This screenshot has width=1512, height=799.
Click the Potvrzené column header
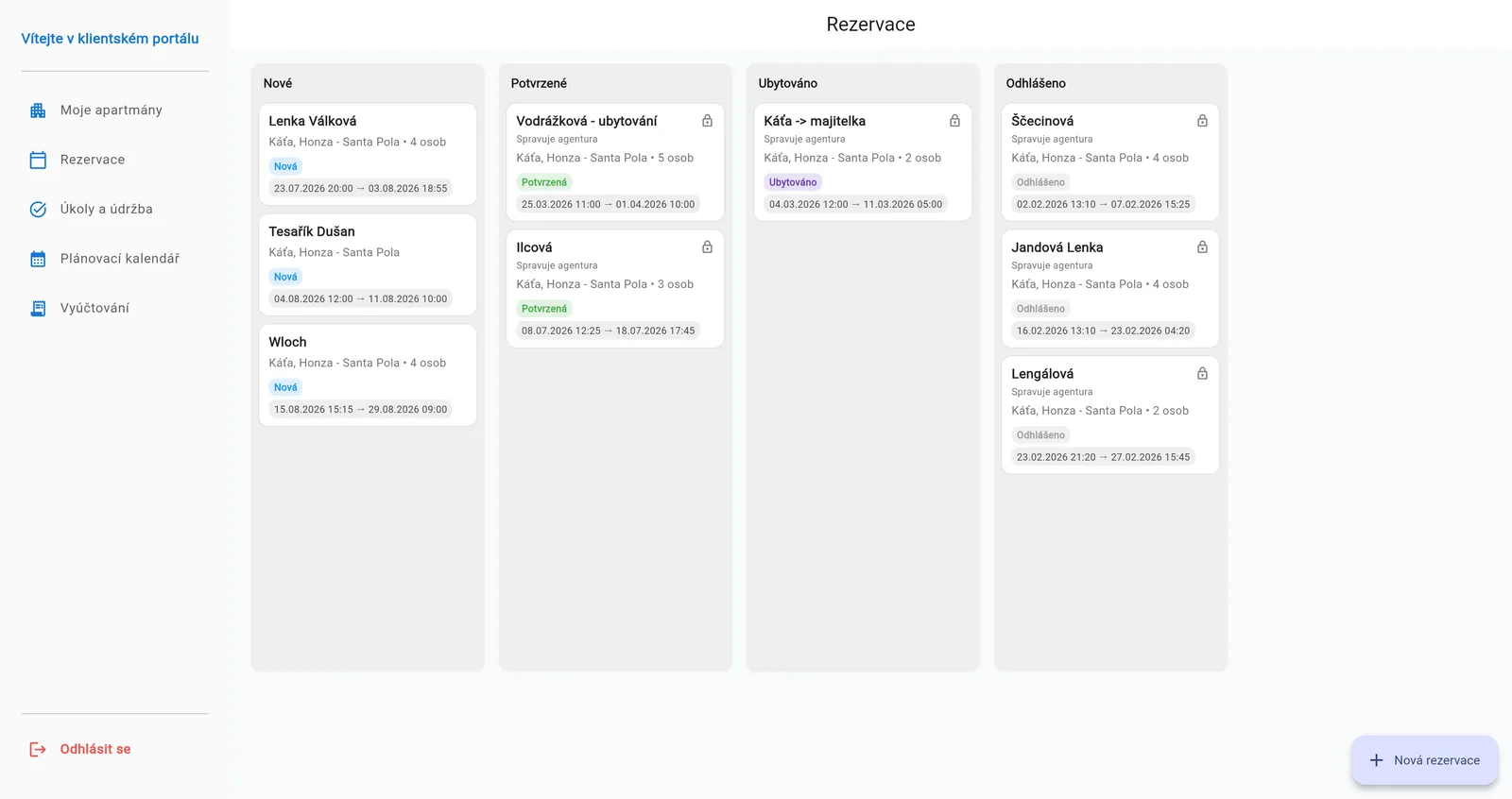click(x=539, y=83)
